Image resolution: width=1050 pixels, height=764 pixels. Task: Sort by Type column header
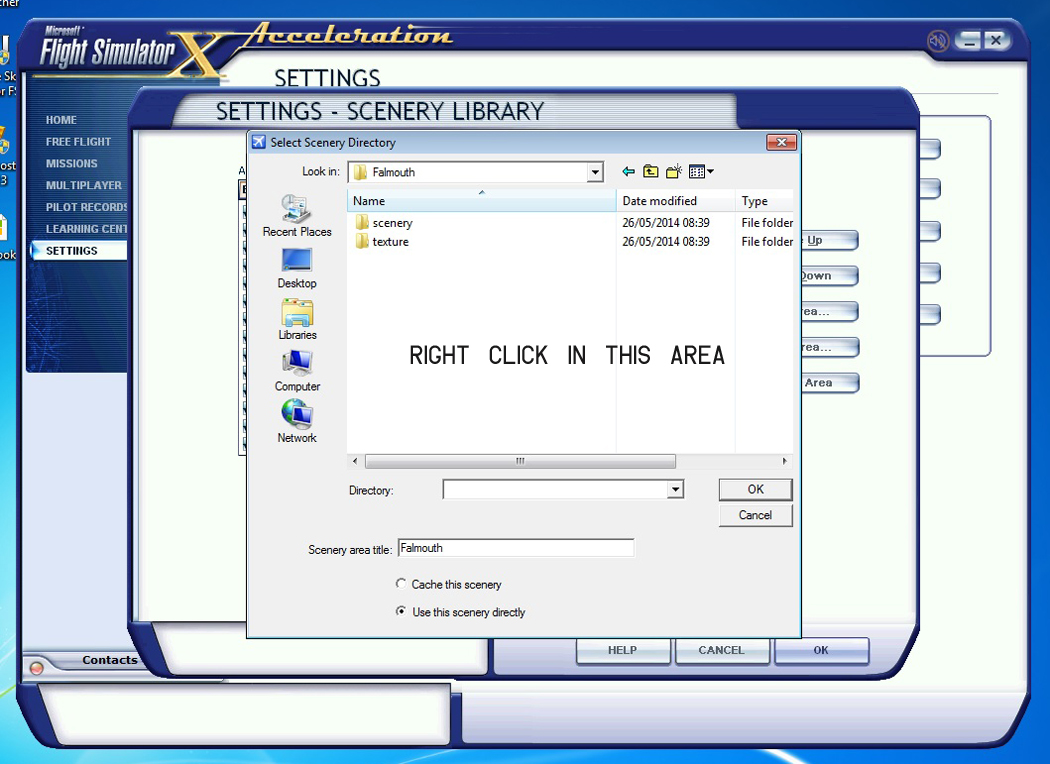click(x=765, y=201)
